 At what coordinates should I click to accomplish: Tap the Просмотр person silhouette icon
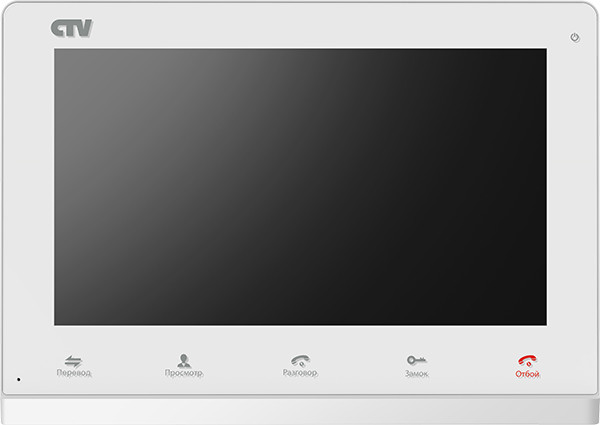point(184,360)
